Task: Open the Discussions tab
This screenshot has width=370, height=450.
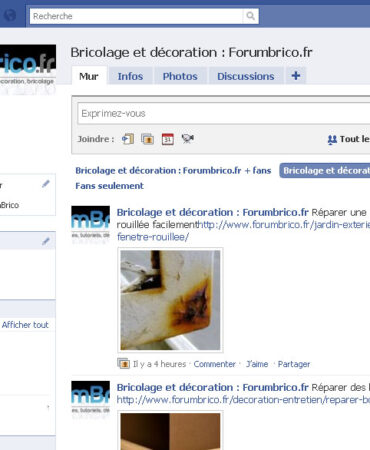Action: (x=246, y=76)
